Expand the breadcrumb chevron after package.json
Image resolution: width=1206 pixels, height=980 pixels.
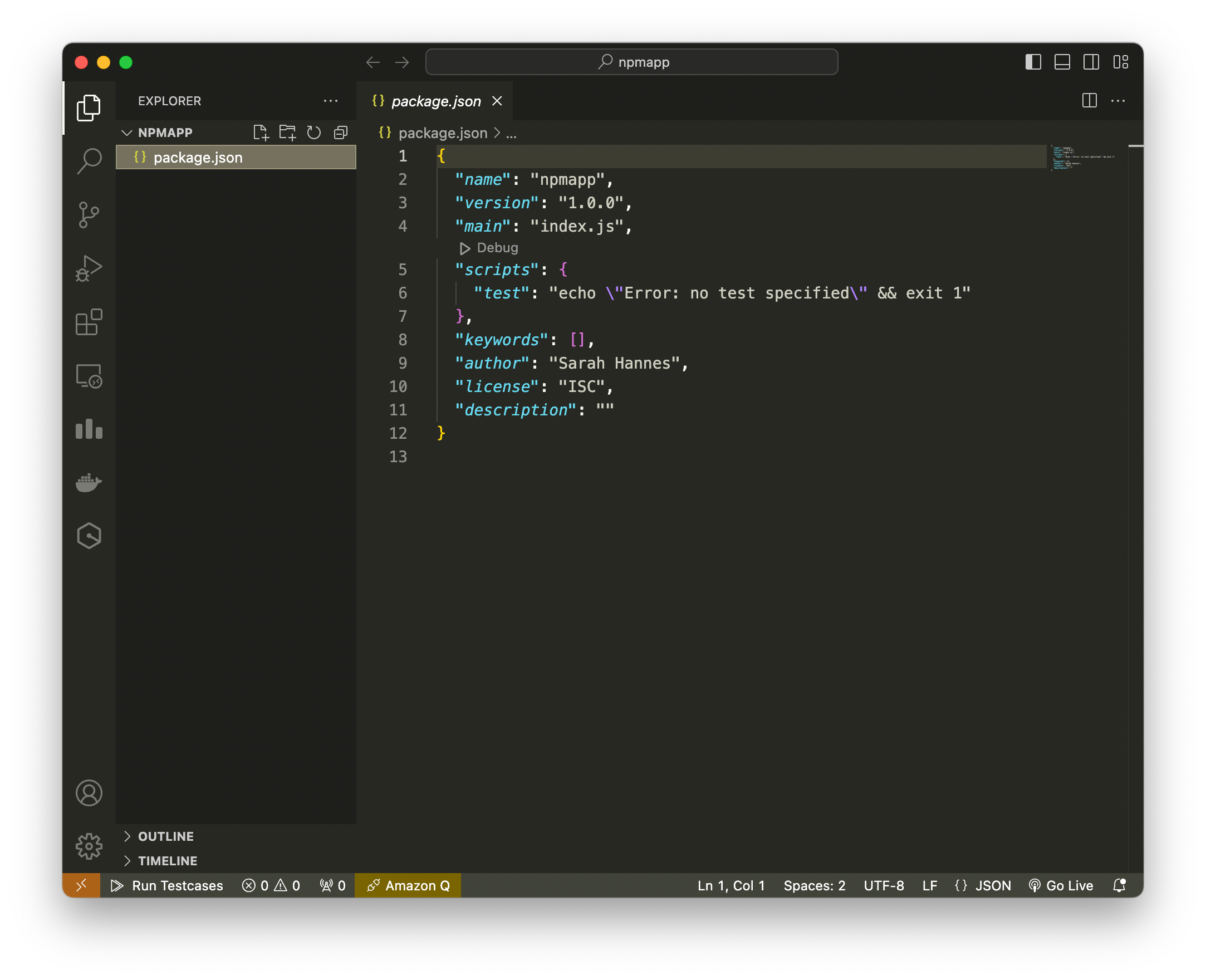click(x=497, y=133)
